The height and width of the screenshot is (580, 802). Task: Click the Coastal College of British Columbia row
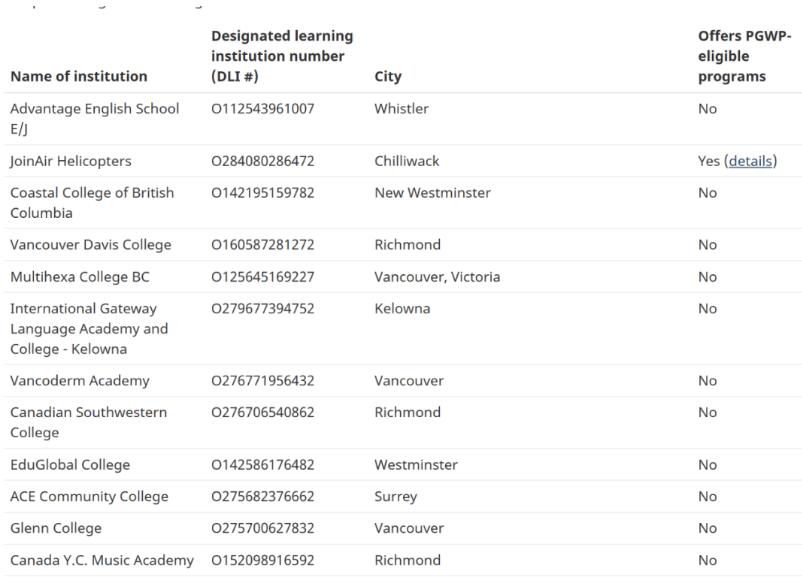(401, 203)
